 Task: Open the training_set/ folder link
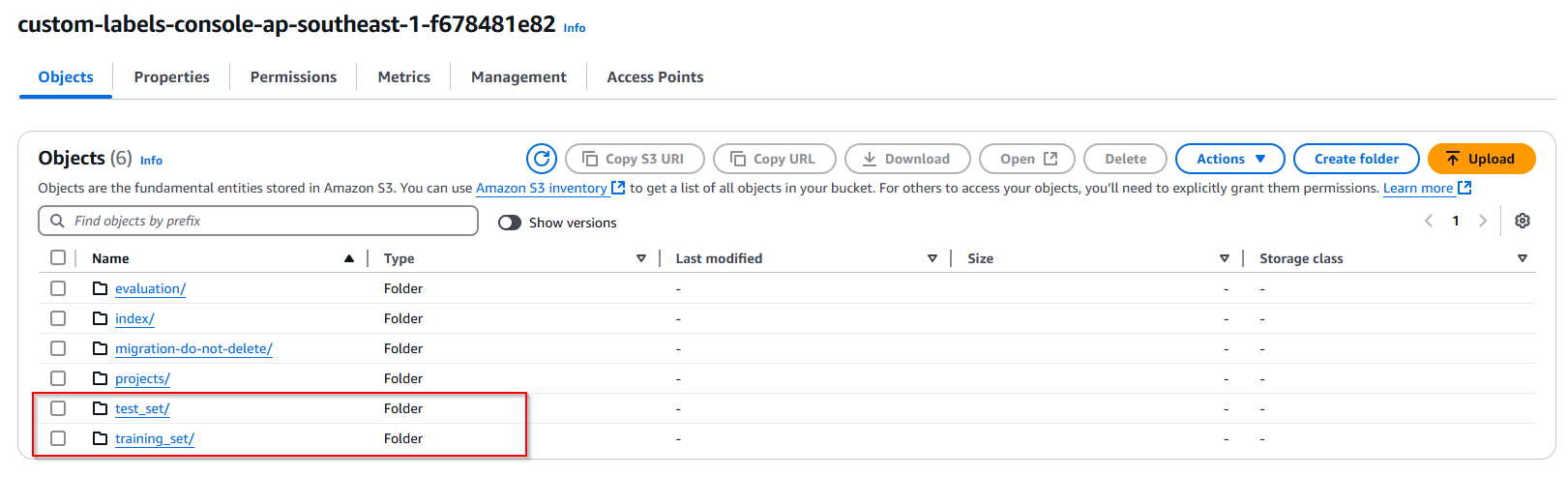click(155, 438)
